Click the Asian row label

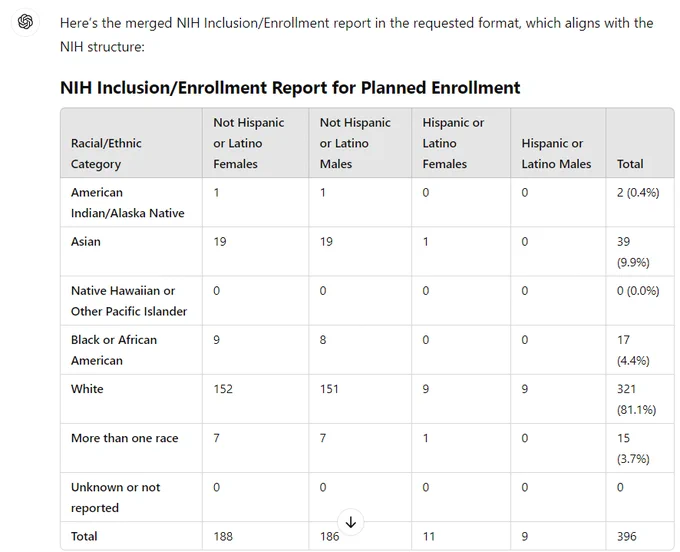tap(86, 242)
